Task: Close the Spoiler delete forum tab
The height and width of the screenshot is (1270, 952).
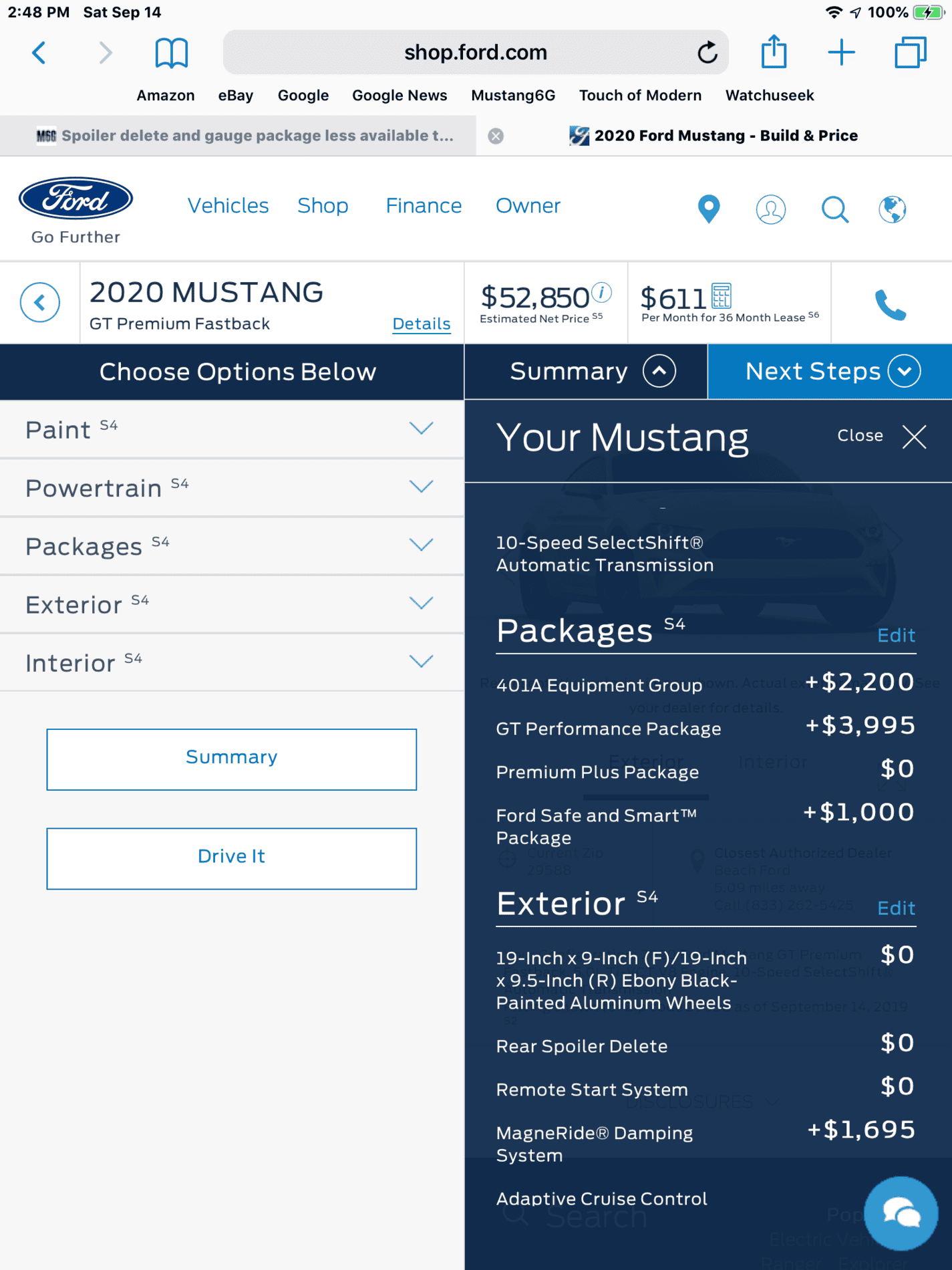Action: (496, 136)
